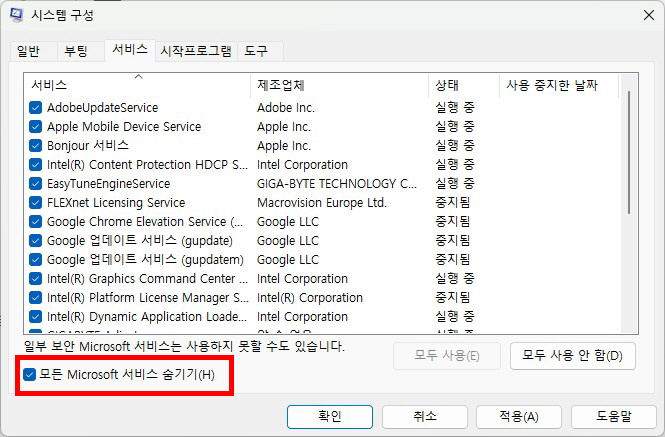Select FLEXnet Licensing Service text
This screenshot has height=437, width=665.
point(116,203)
